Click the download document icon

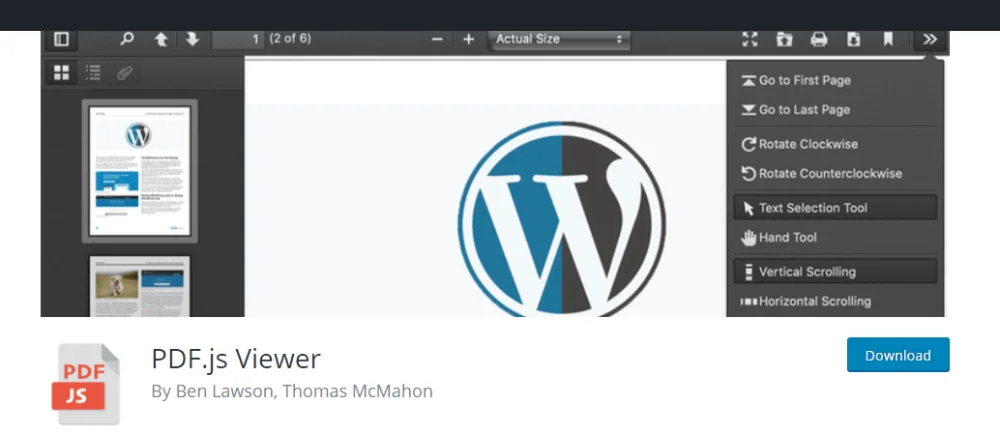click(x=853, y=40)
